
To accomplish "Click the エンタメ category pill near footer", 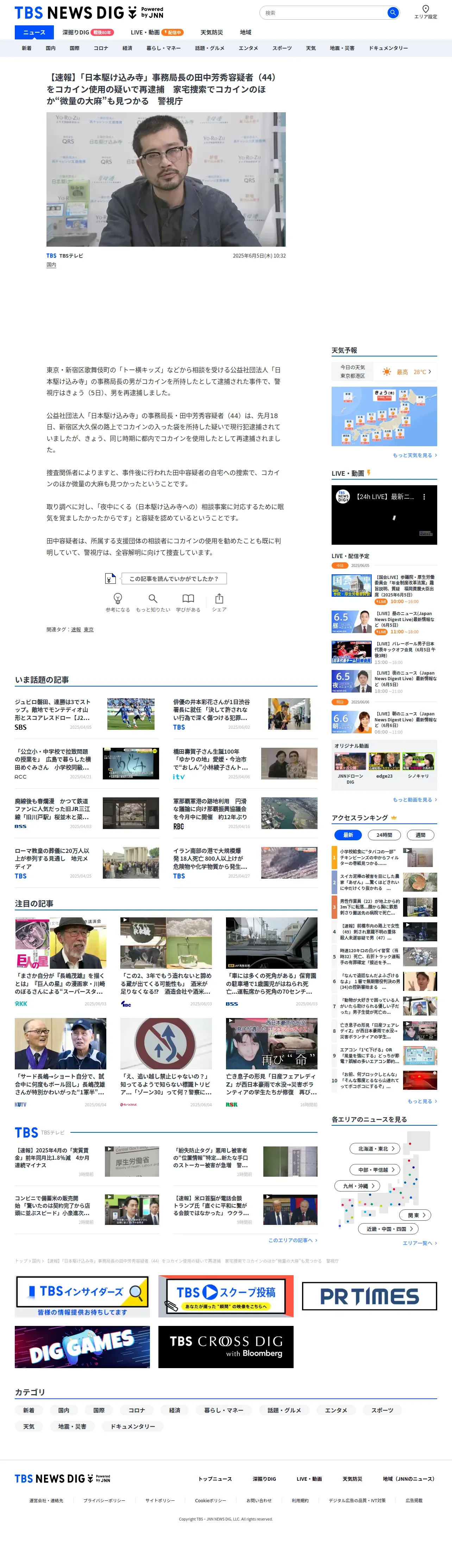I will click(x=335, y=1410).
